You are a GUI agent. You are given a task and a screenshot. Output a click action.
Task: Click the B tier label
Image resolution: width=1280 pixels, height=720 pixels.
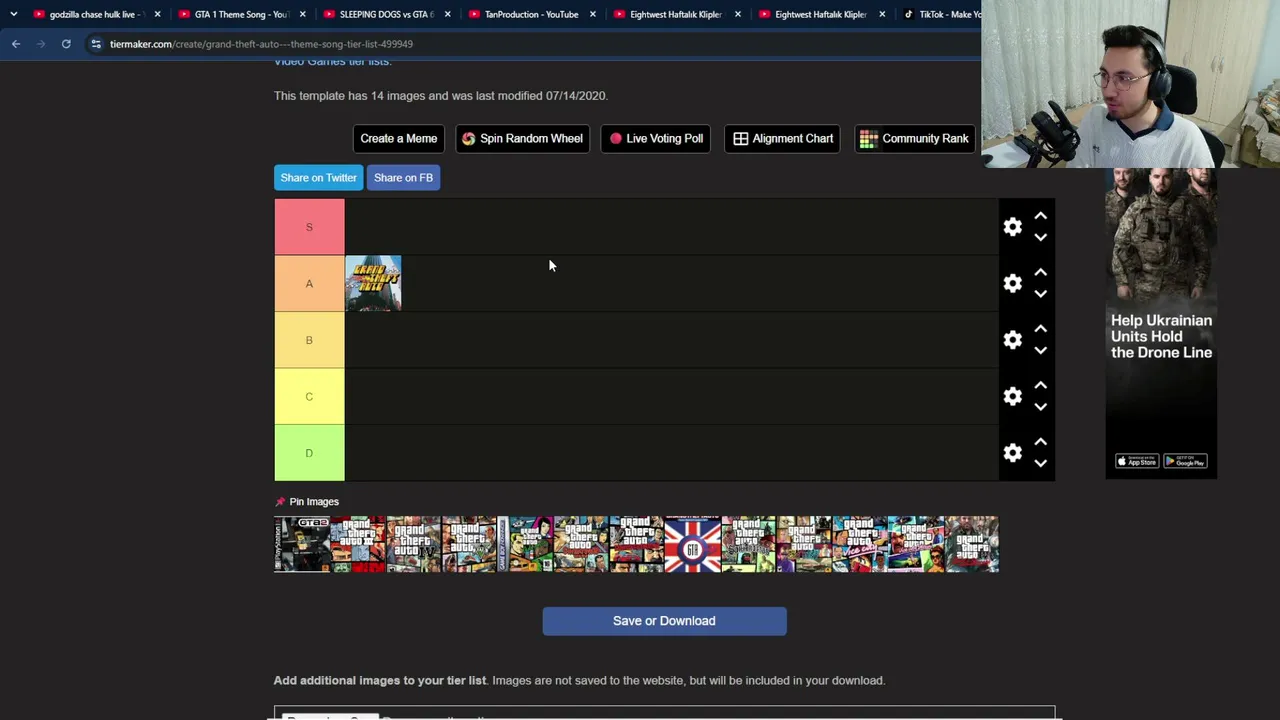pyautogui.click(x=309, y=340)
